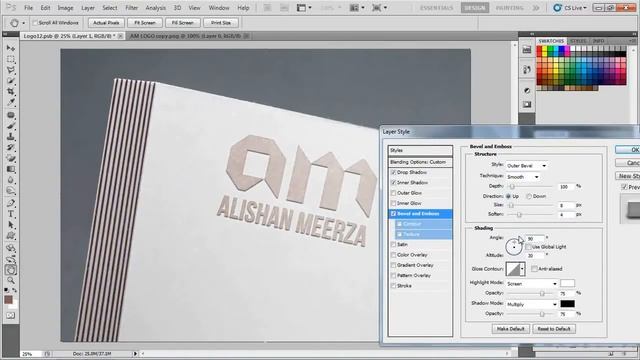Select the Eraser tool
The image size is (640, 360).
11,158
